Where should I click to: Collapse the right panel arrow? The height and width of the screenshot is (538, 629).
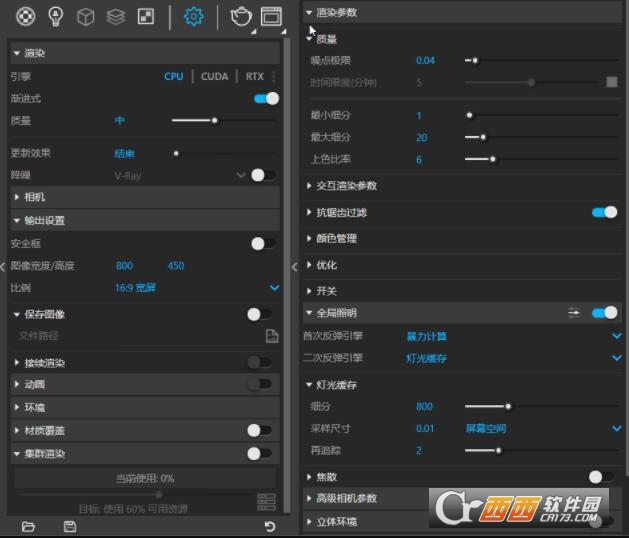tap(295, 267)
